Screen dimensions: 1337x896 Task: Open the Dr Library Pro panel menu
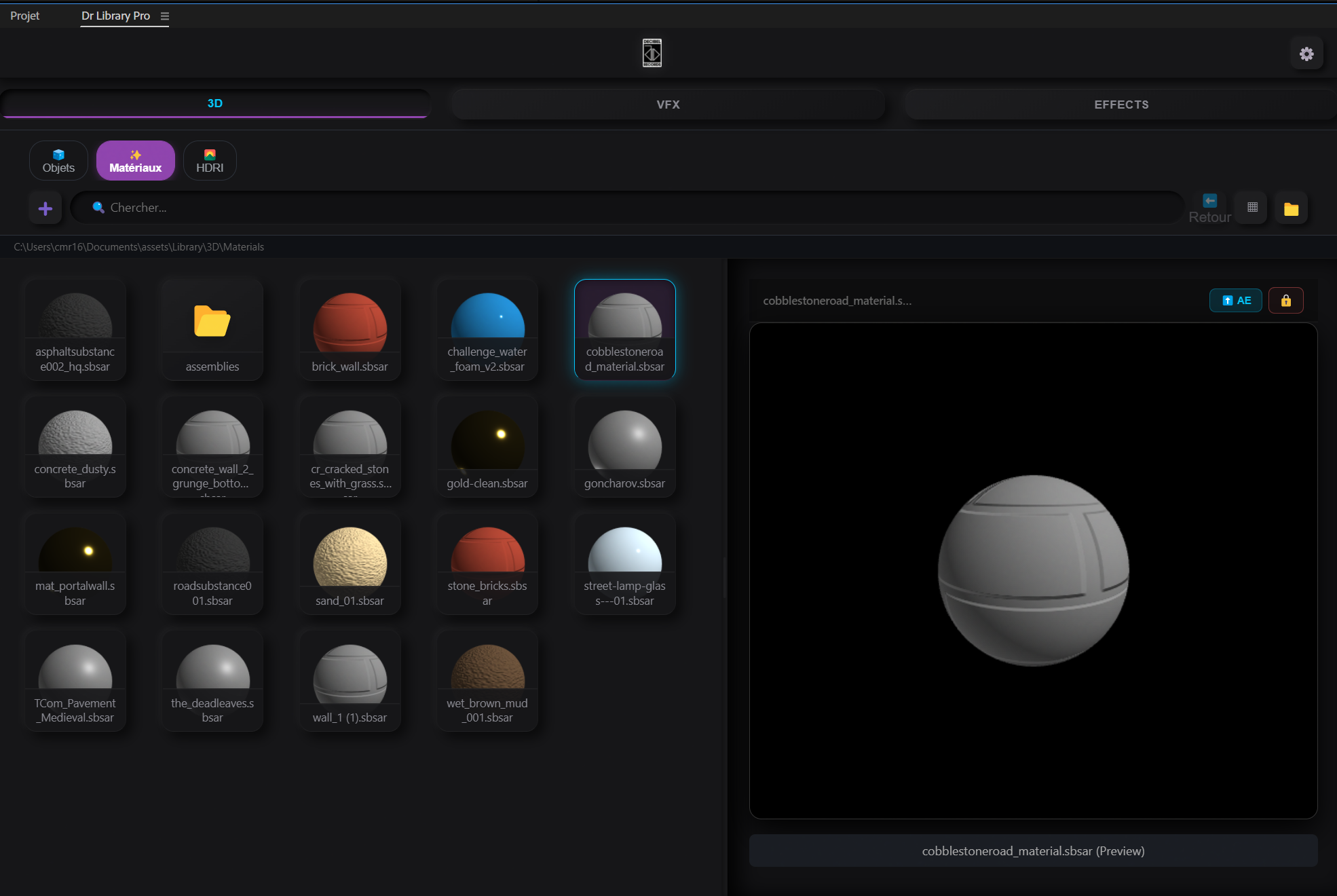point(165,16)
